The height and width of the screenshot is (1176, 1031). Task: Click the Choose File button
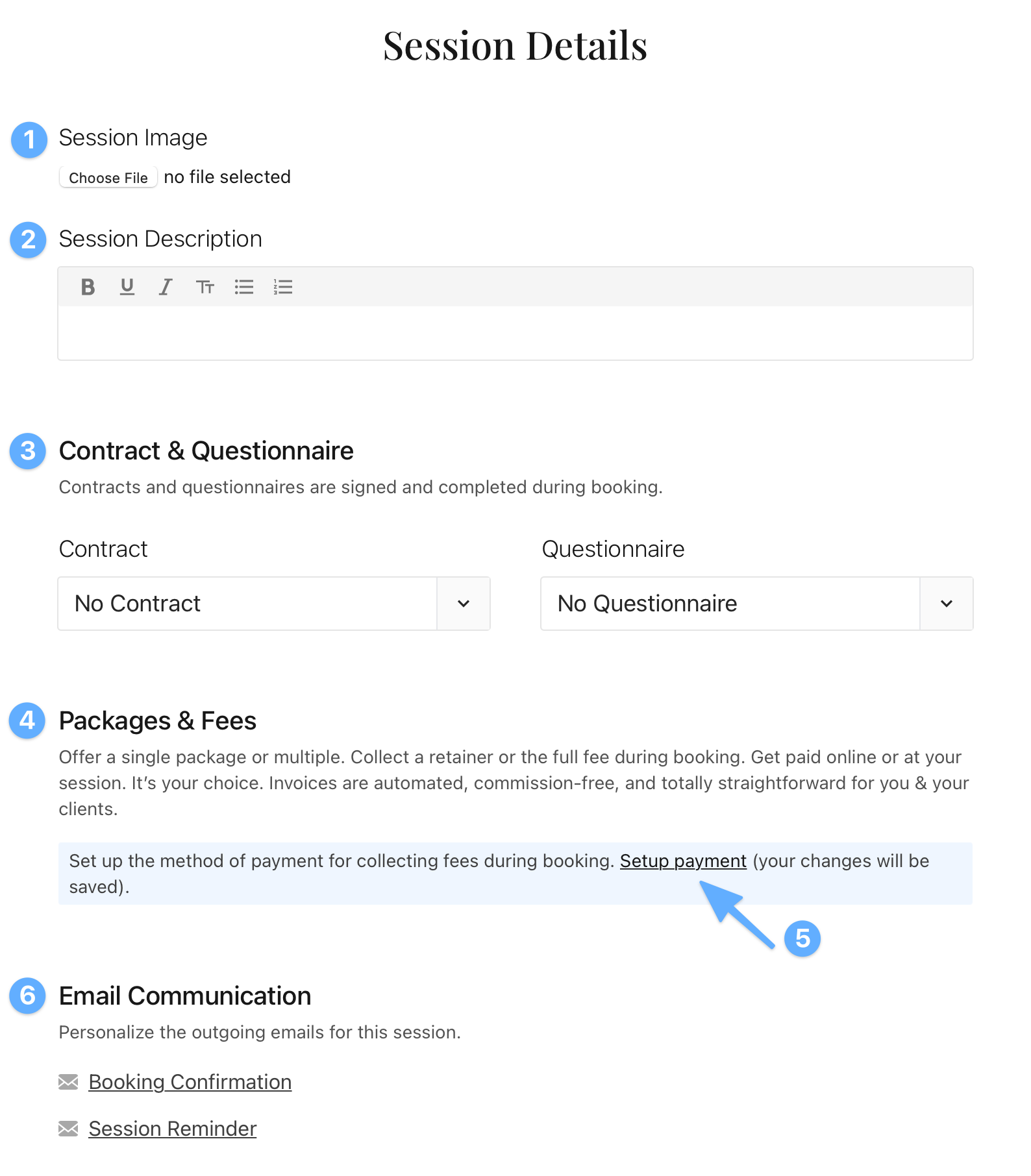click(108, 178)
